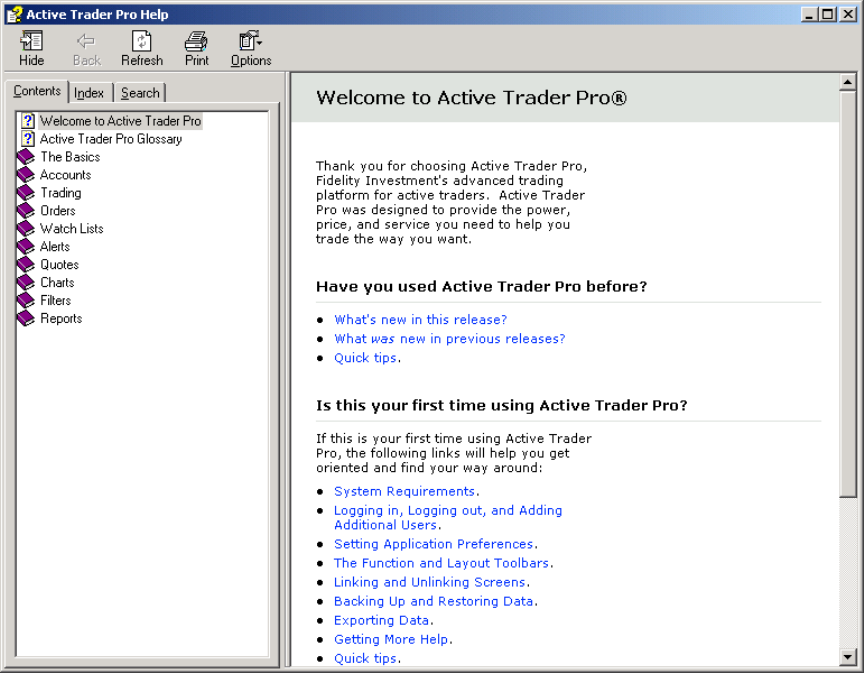Minimize the Active Trader Pro Help window
This screenshot has height=673, width=864.
[809, 14]
